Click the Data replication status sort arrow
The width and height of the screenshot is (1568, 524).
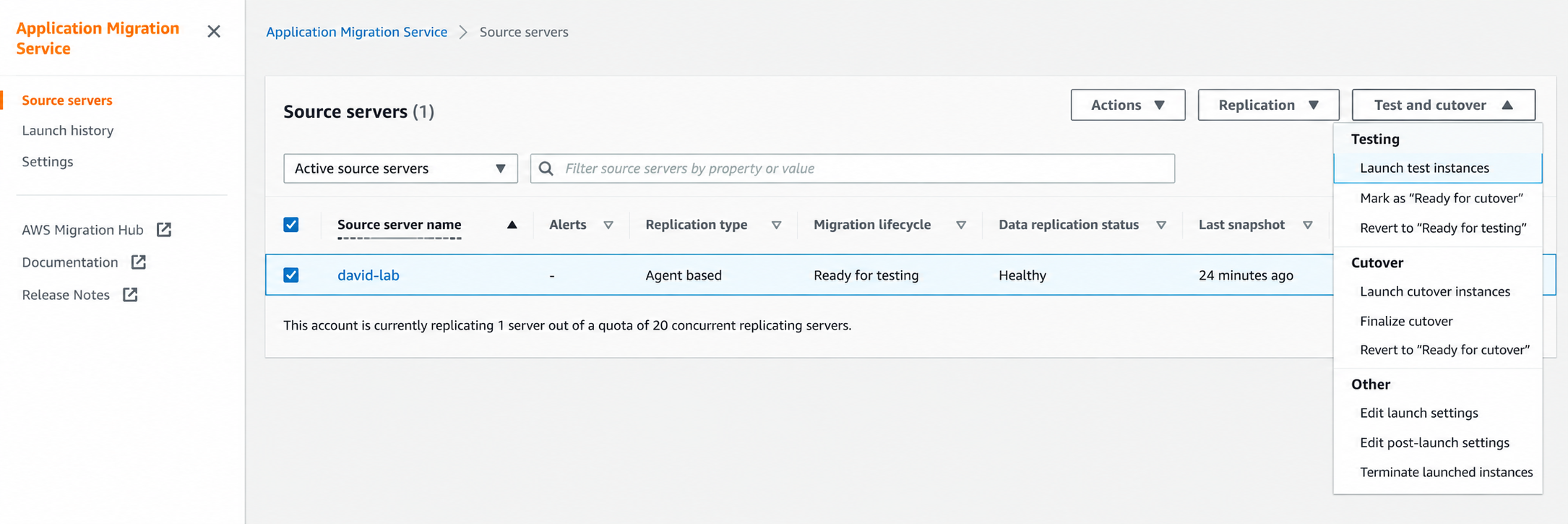(1161, 226)
